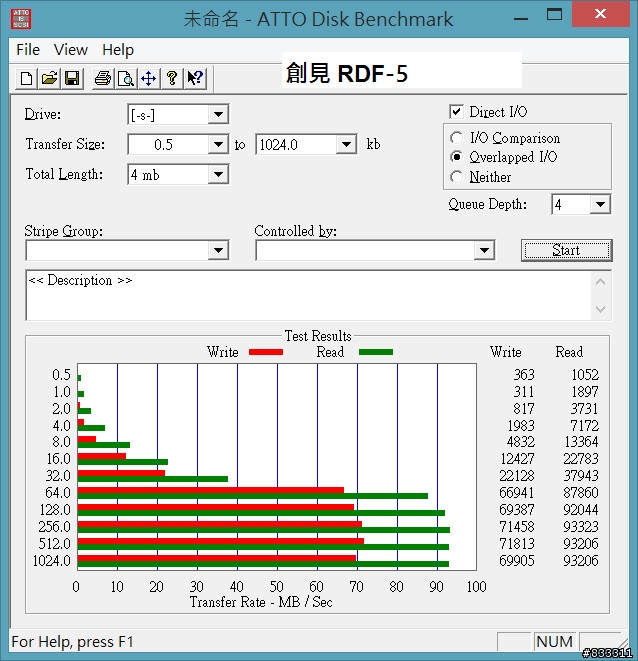The image size is (638, 661).
Task: Click the Description scrollbar down arrow
Action: [600, 309]
